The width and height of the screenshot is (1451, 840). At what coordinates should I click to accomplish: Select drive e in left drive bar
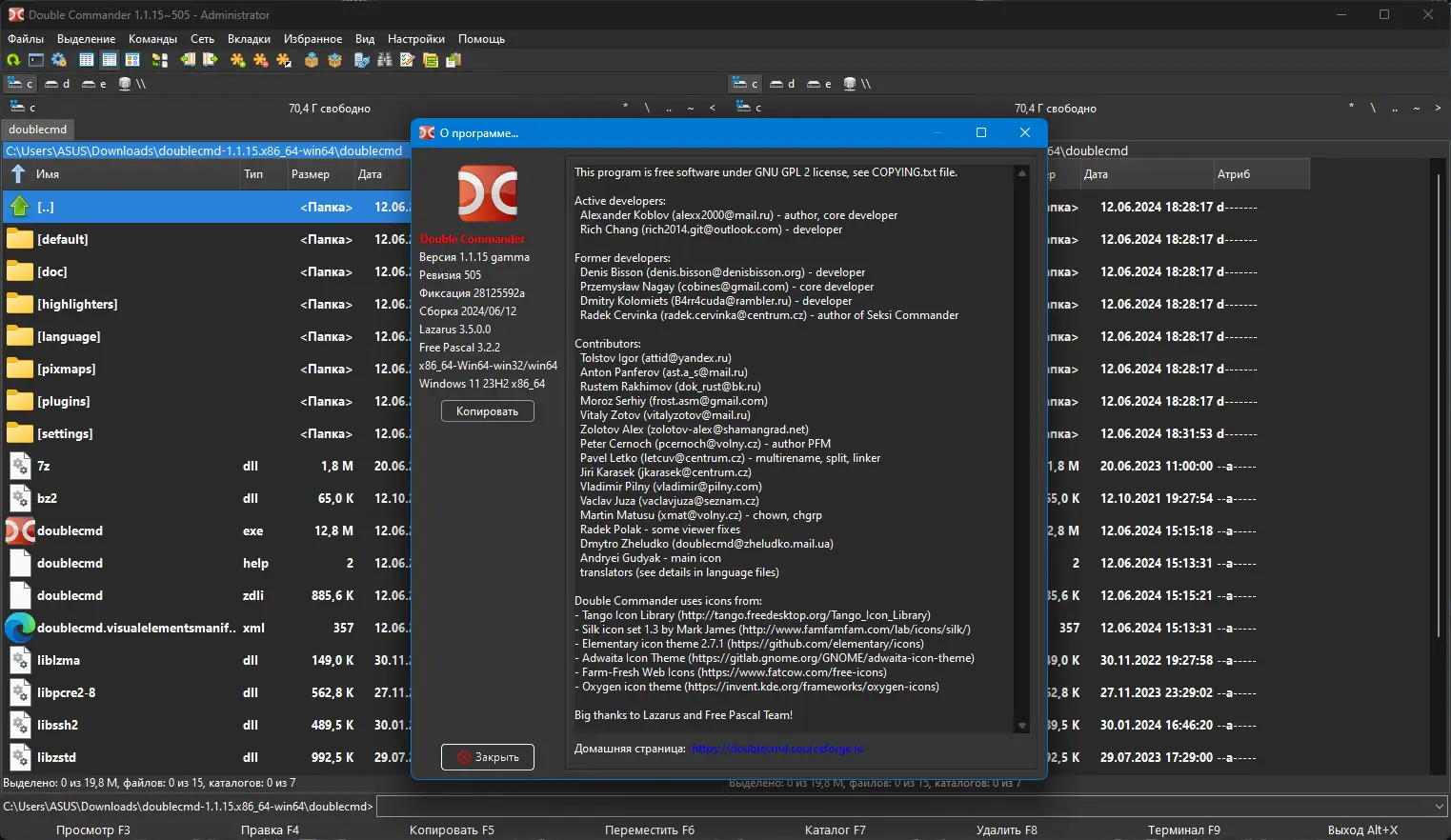pyautogui.click(x=94, y=84)
